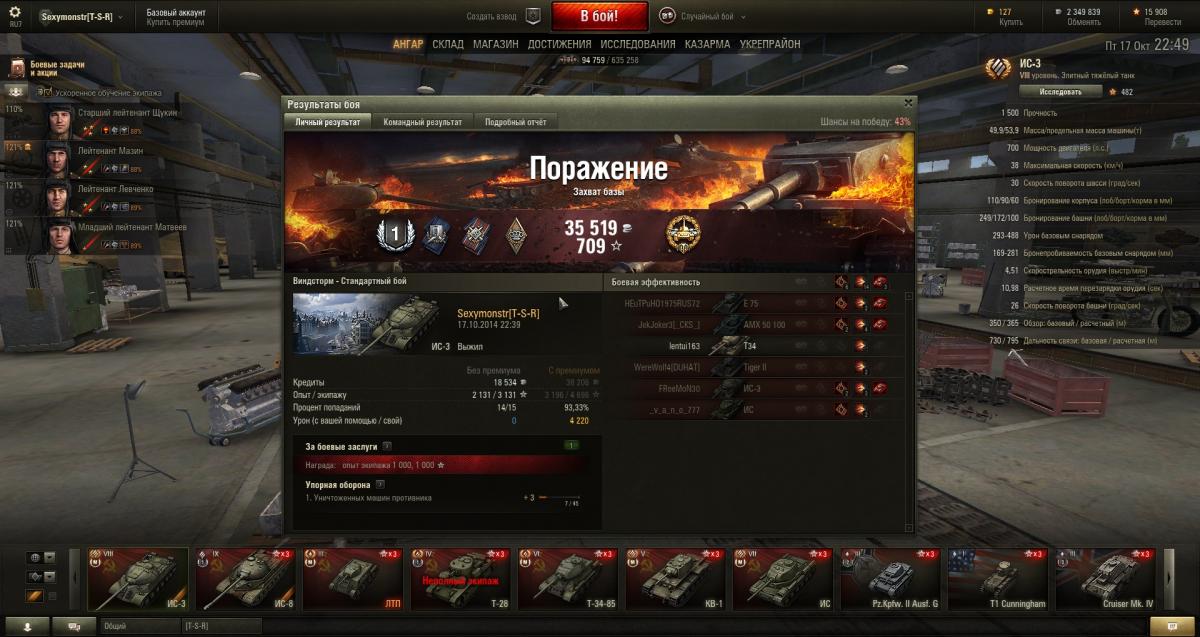The height and width of the screenshot is (637, 1200).
Task: Click the battle missions and specials icon
Action: coord(17,67)
